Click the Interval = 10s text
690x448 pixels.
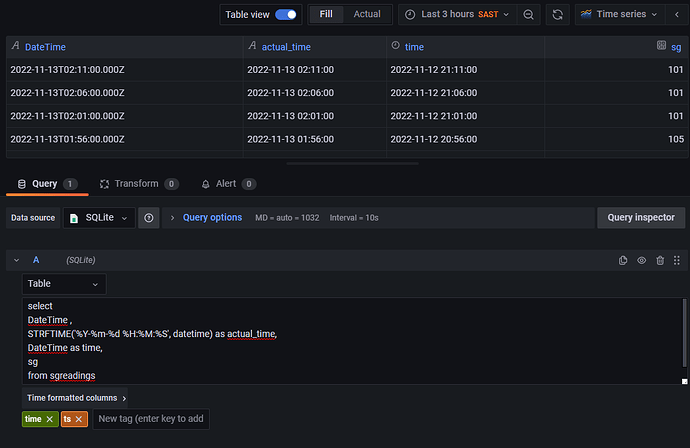click(x=354, y=218)
